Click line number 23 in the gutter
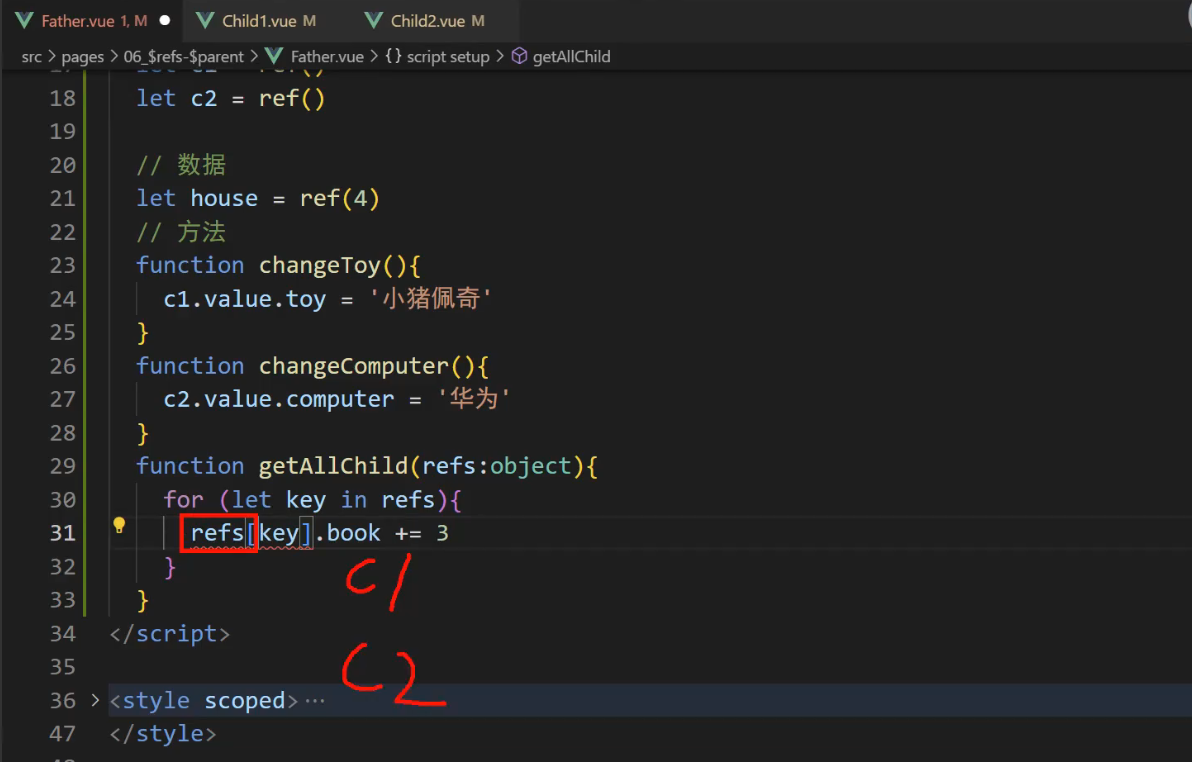This screenshot has width=1192, height=764. coord(62,265)
